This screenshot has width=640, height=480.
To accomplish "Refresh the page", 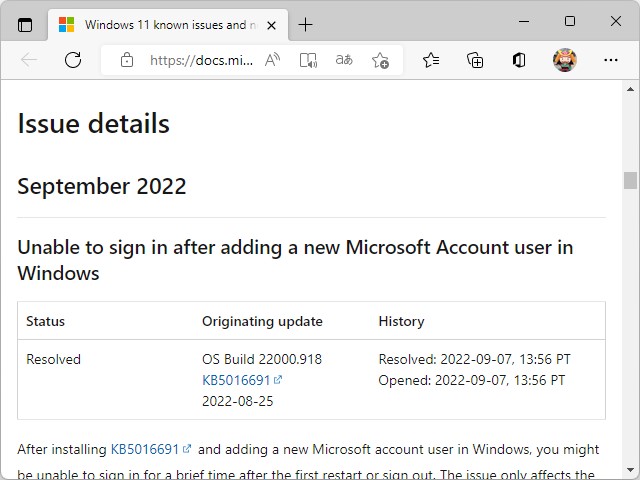I will click(73, 60).
